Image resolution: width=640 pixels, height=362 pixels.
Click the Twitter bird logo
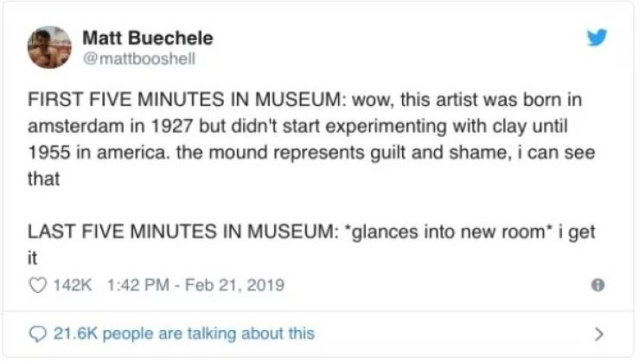pyautogui.click(x=597, y=38)
